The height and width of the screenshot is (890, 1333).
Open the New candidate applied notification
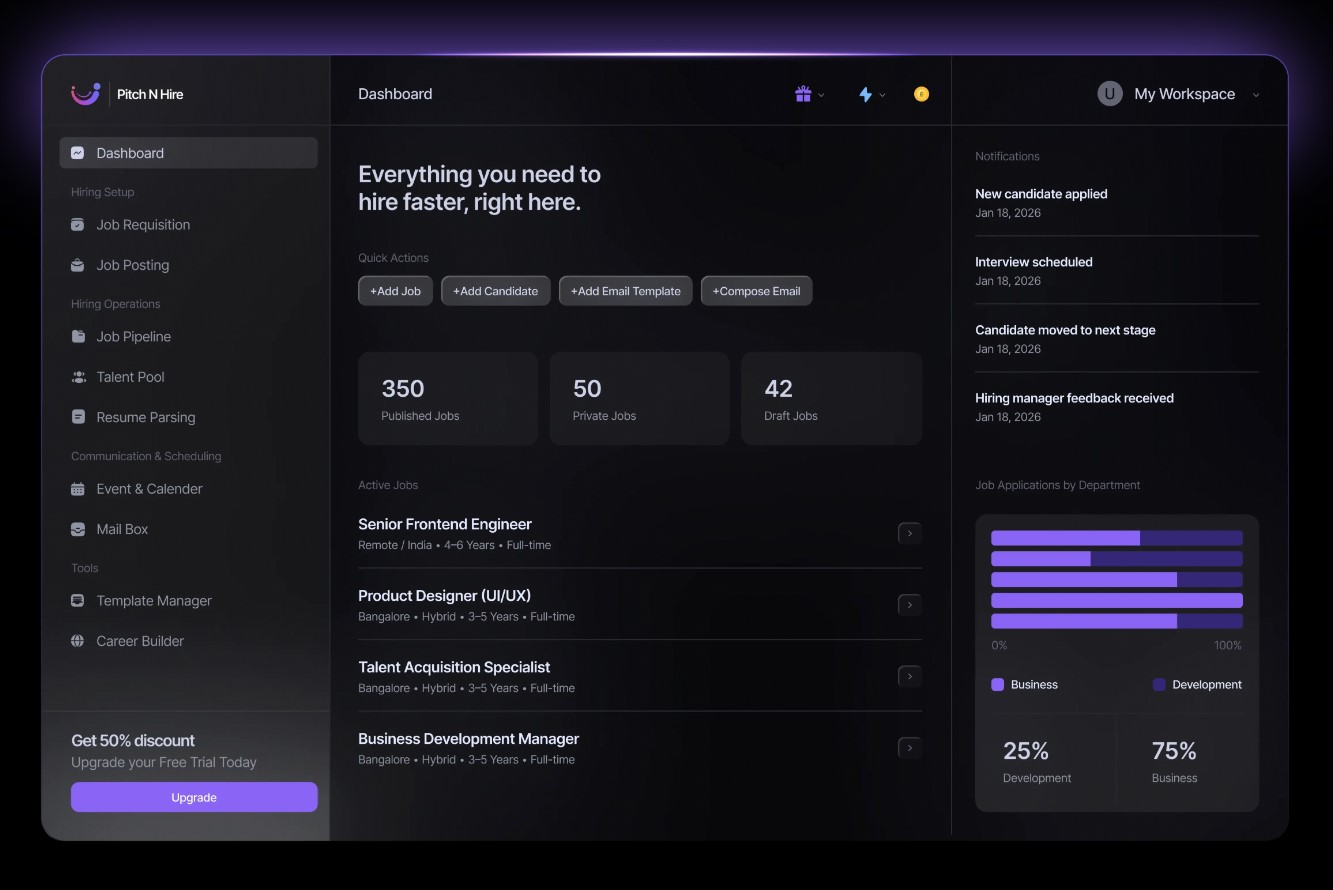point(1117,203)
